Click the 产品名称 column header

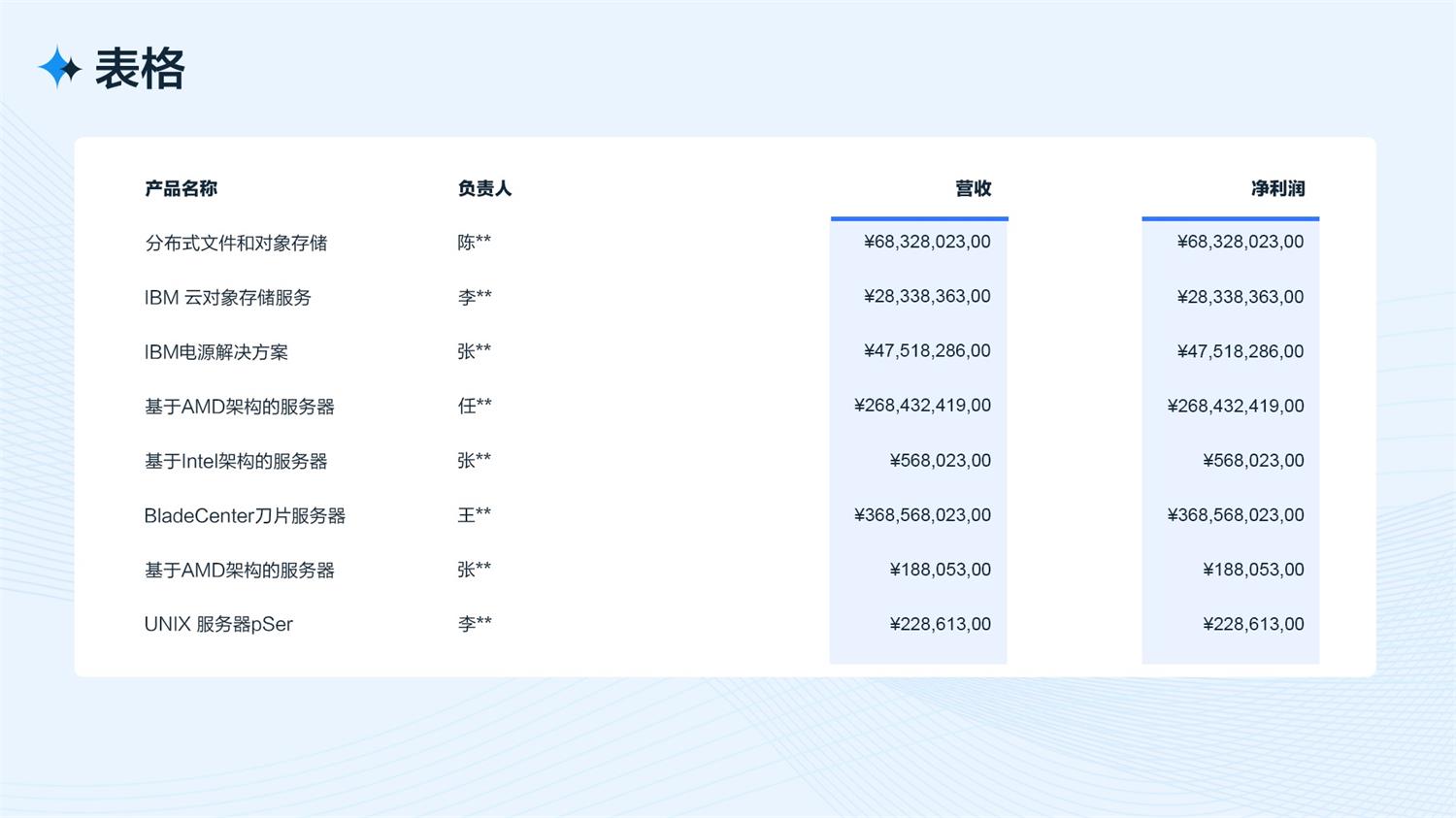point(181,188)
